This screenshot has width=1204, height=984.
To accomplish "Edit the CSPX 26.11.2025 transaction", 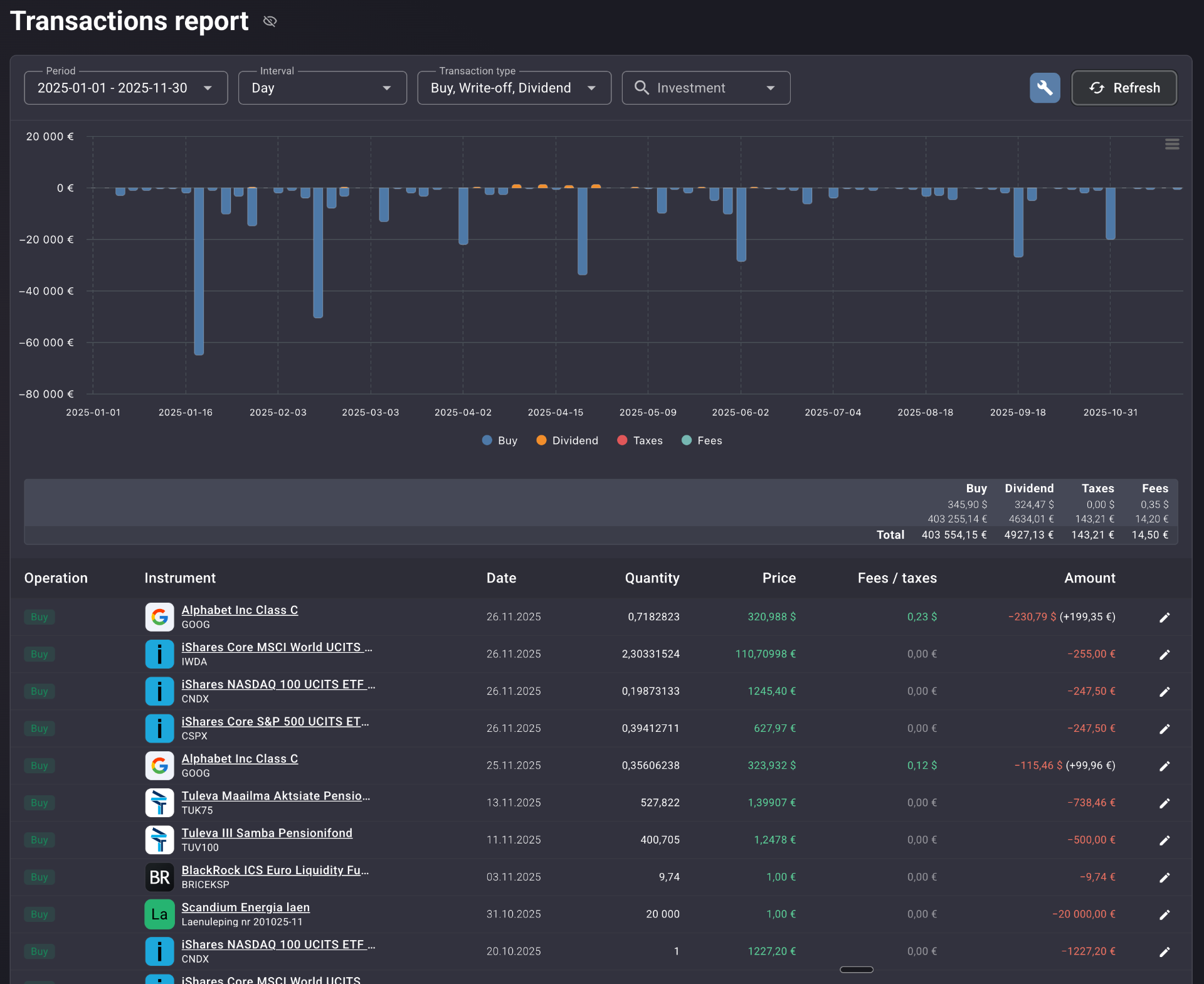I will click(x=1164, y=728).
